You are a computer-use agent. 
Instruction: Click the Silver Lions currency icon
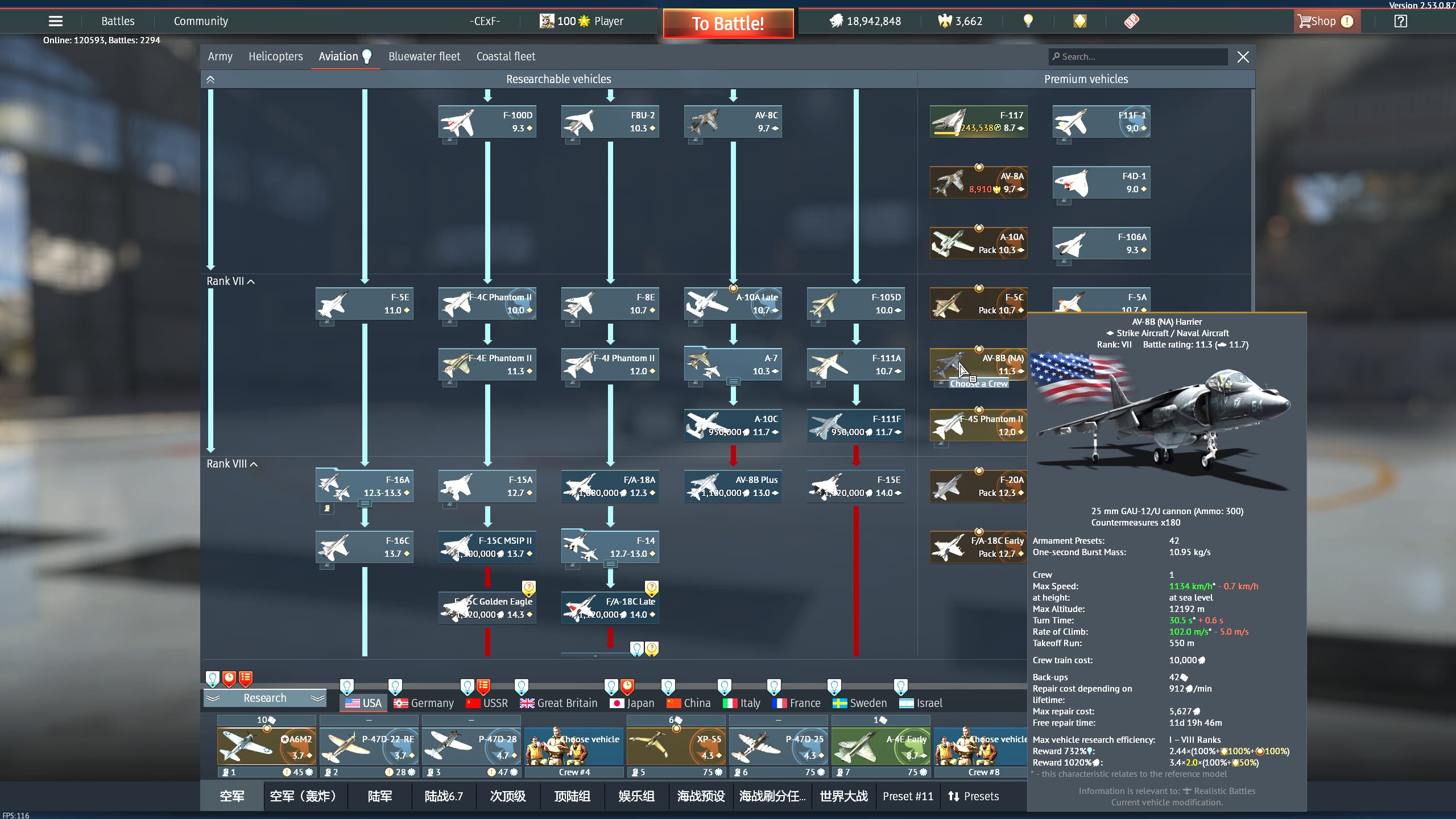(x=835, y=21)
